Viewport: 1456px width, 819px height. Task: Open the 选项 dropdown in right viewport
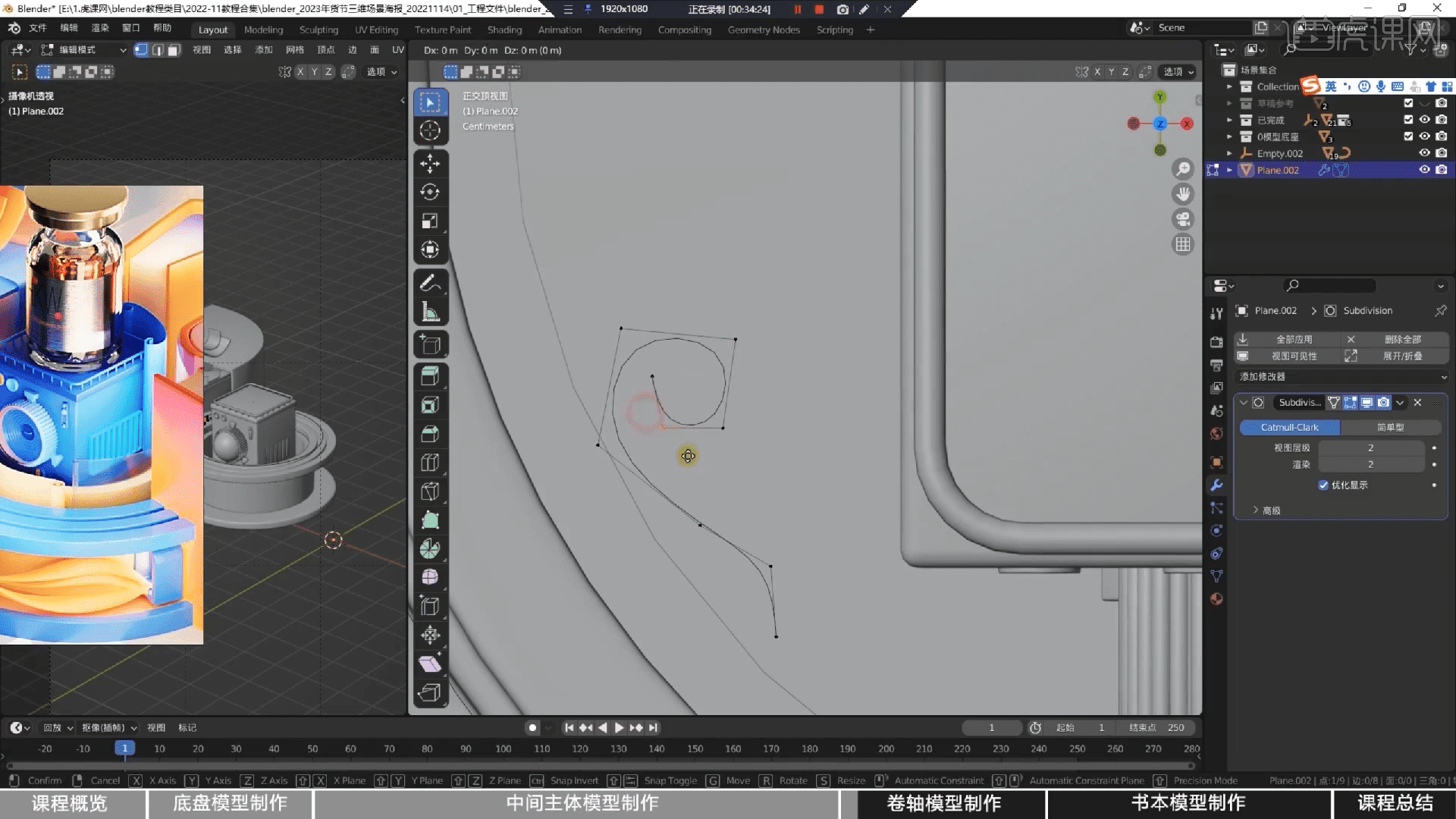click(1179, 72)
